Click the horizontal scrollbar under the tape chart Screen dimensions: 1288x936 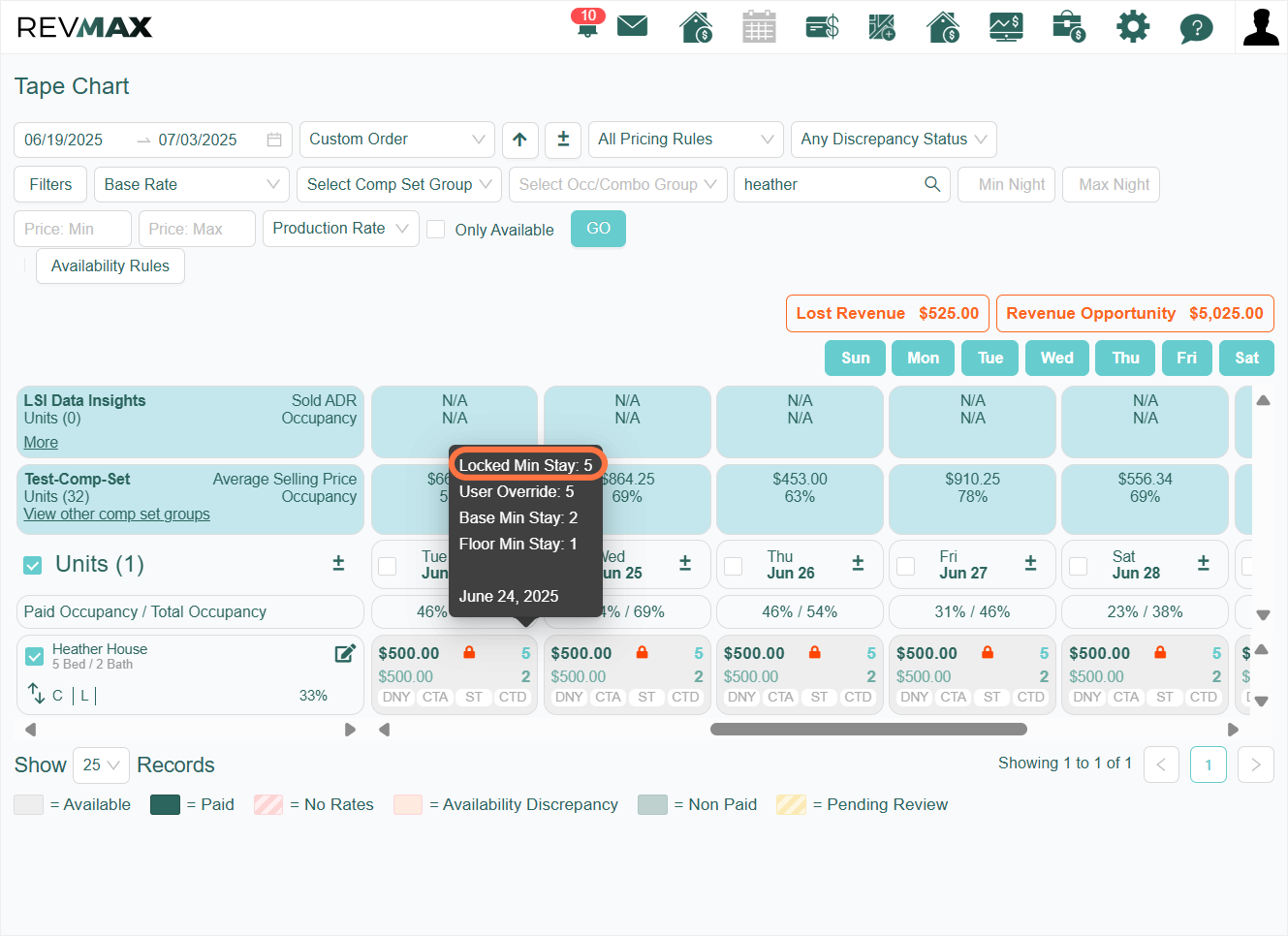point(868,729)
